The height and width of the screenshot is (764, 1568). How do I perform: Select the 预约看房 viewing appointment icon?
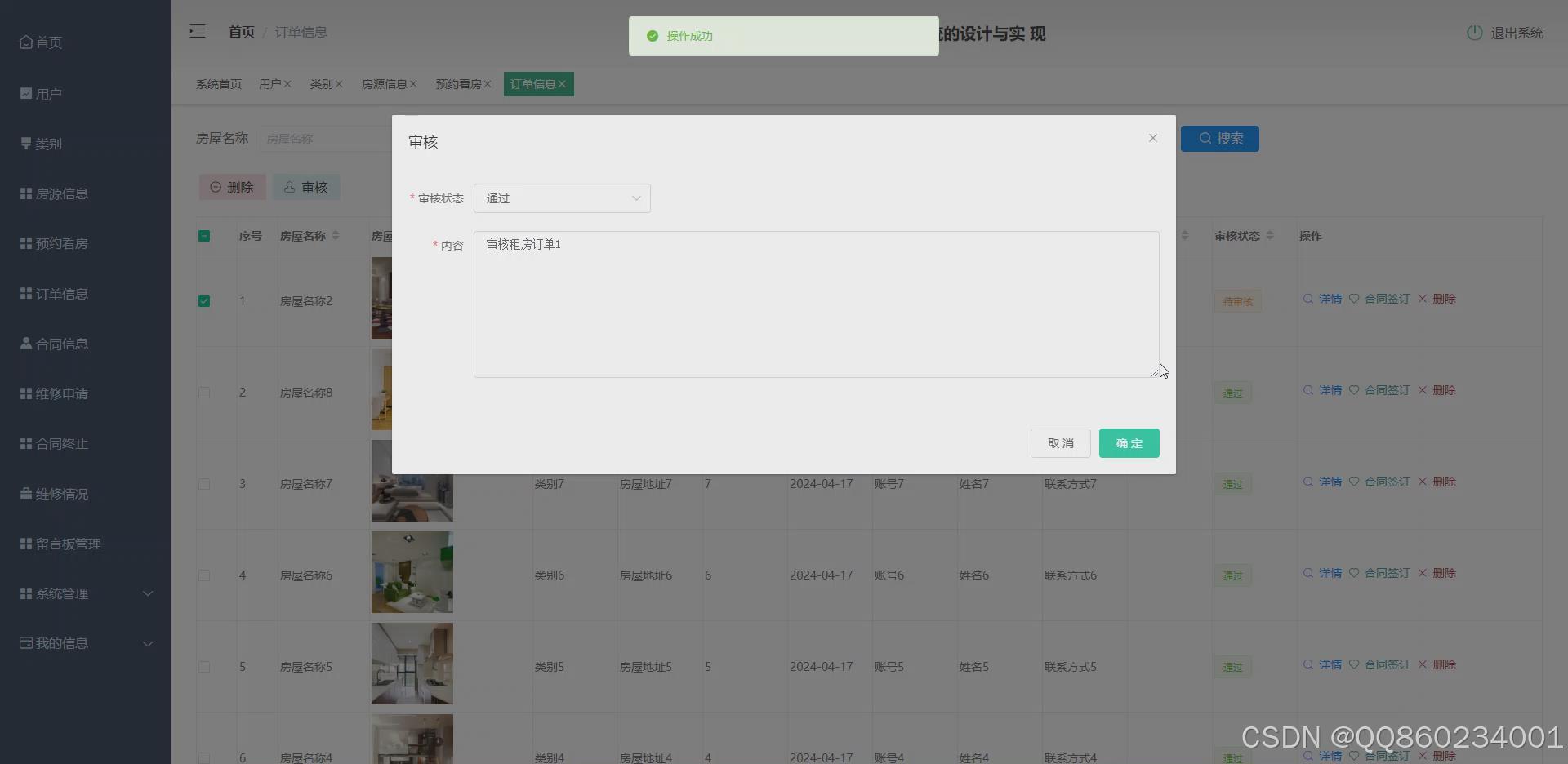tap(25, 242)
